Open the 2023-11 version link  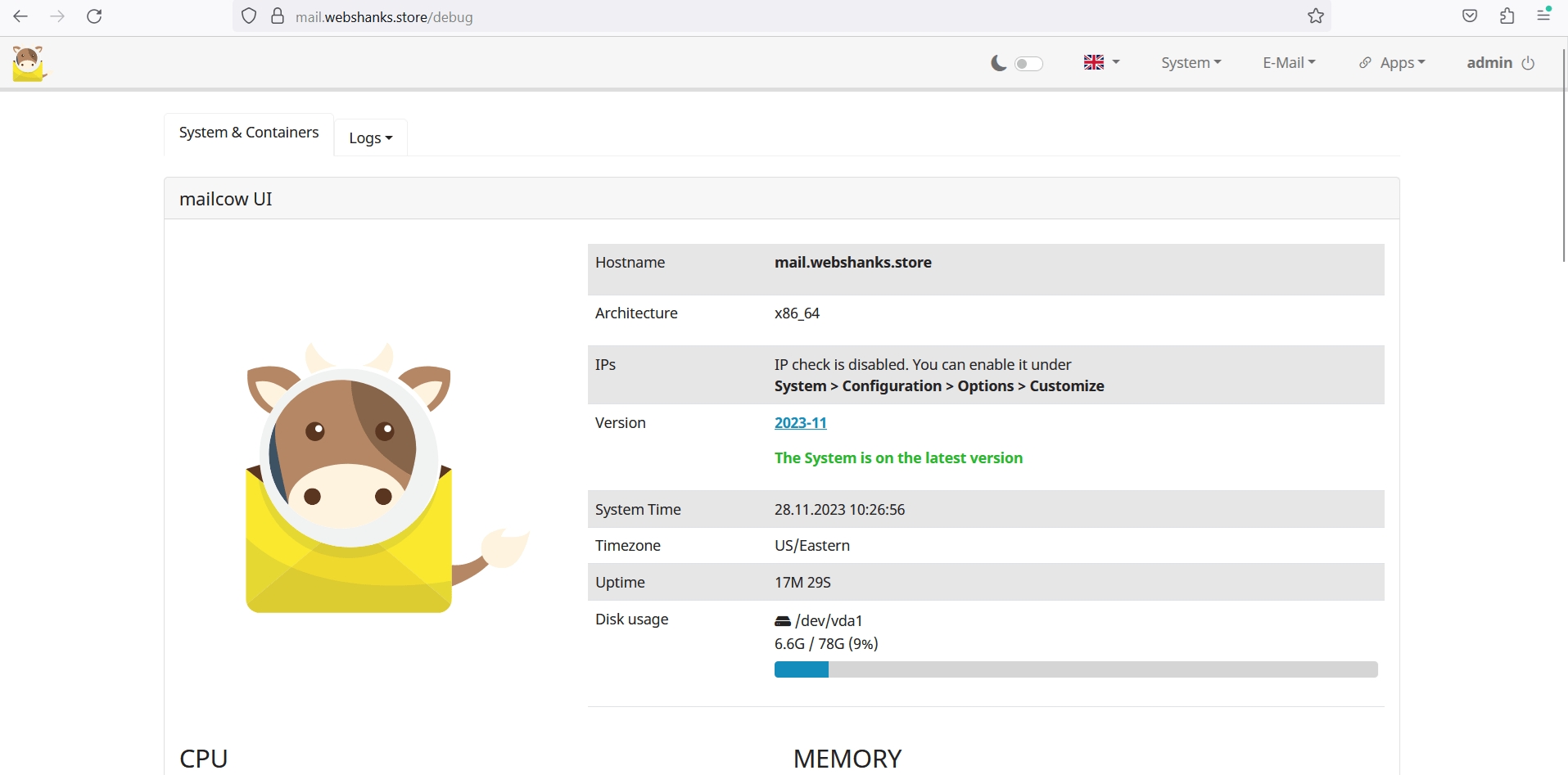(x=800, y=423)
